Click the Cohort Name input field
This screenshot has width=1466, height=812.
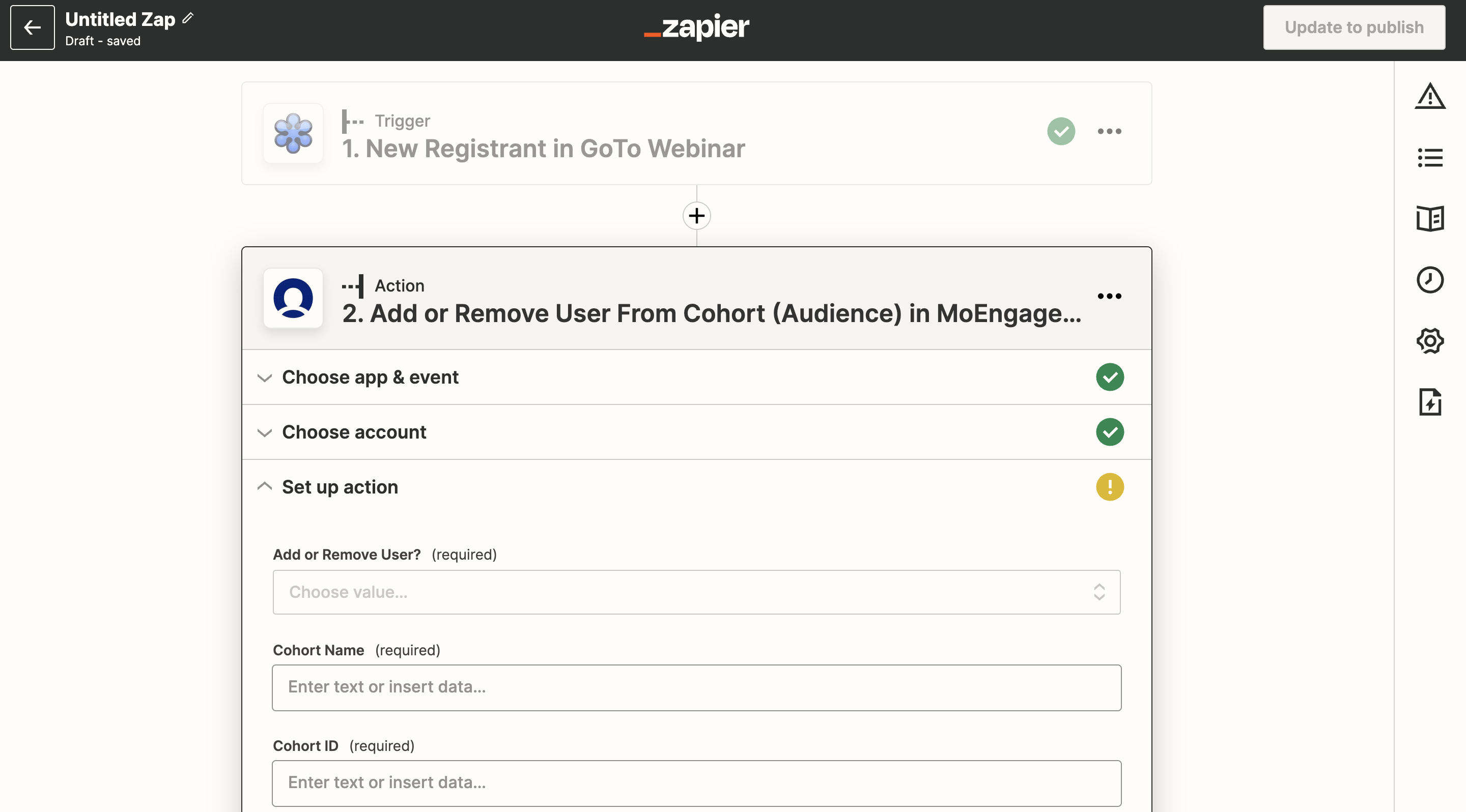pyautogui.click(x=696, y=687)
